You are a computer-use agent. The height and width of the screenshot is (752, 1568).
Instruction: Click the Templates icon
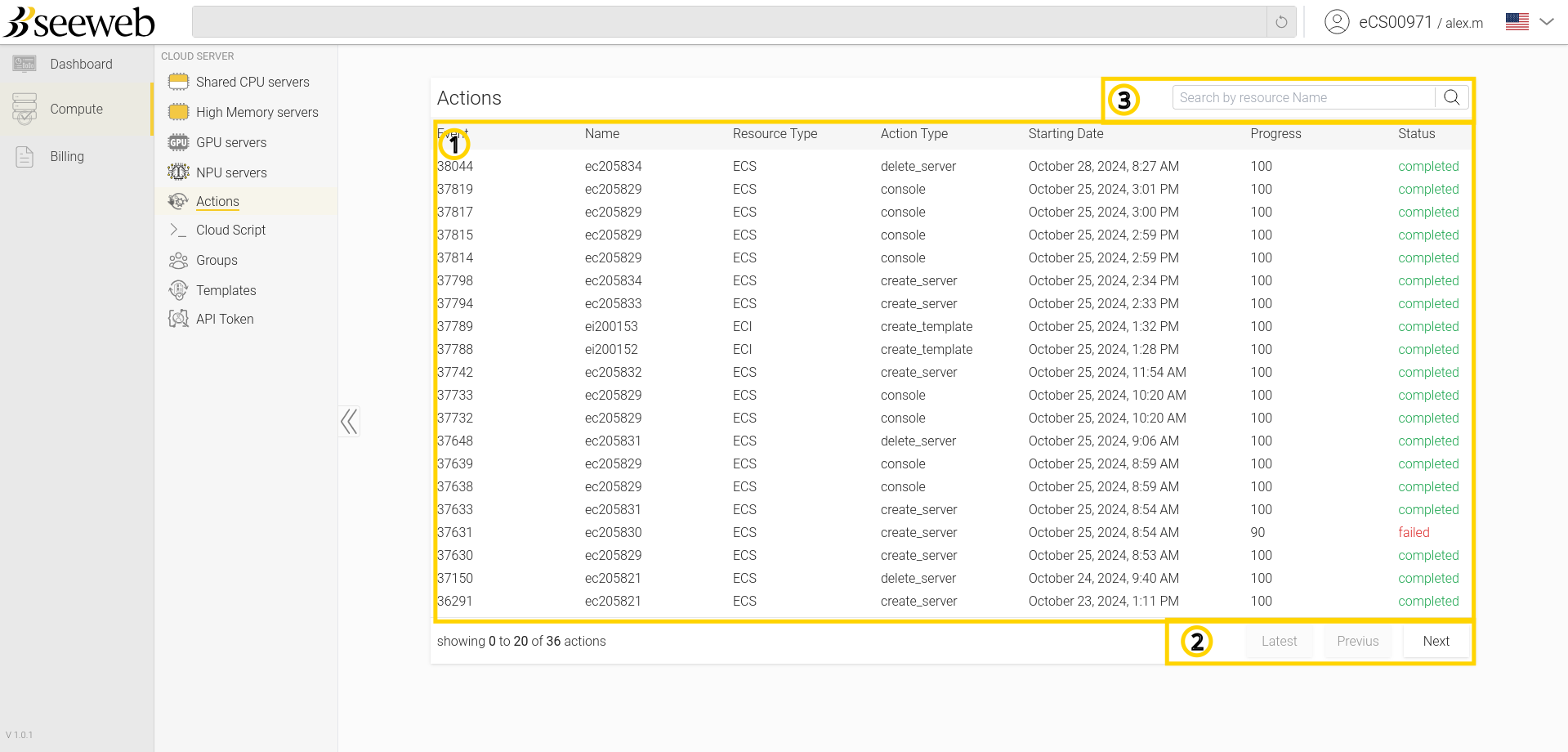178,290
